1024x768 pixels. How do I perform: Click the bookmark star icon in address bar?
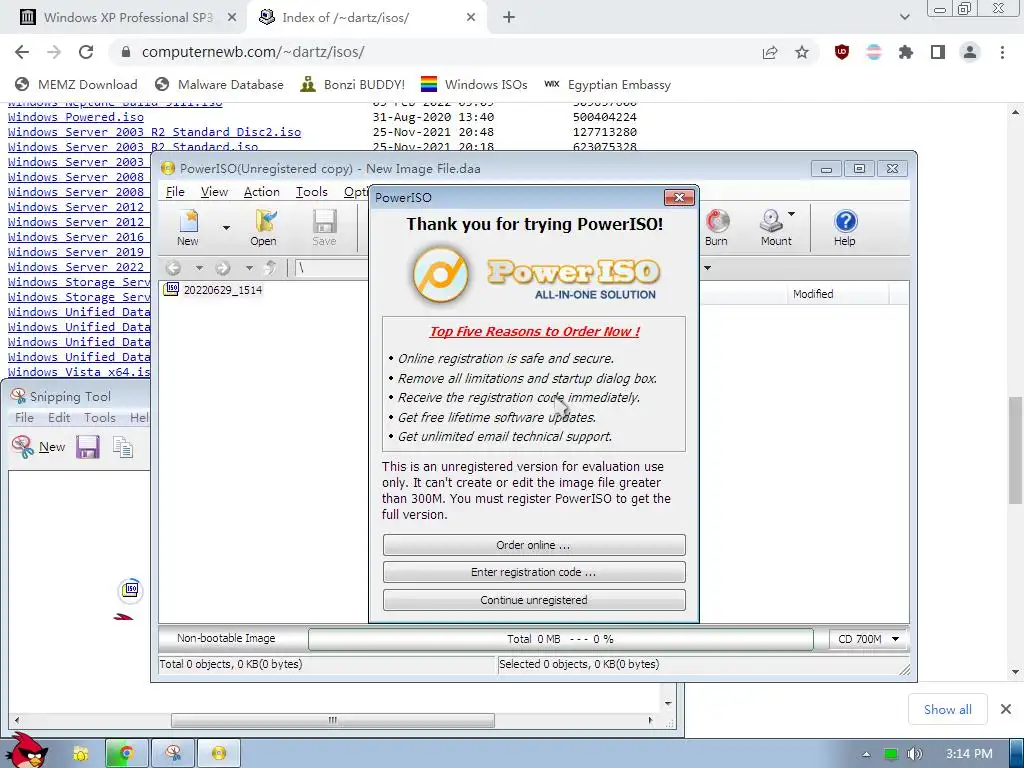(802, 52)
